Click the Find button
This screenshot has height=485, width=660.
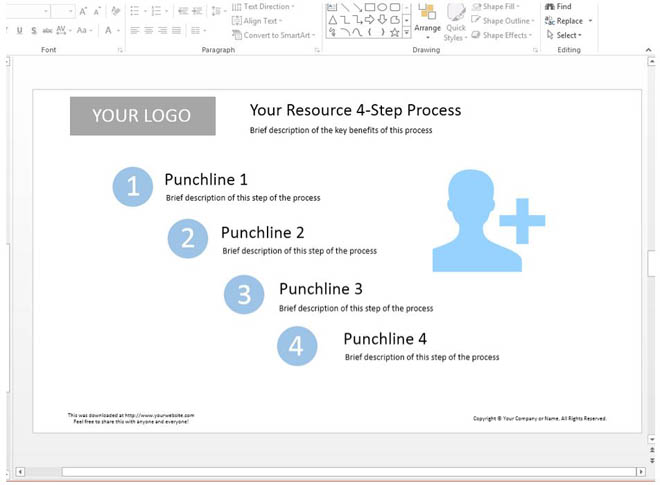pyautogui.click(x=558, y=7)
